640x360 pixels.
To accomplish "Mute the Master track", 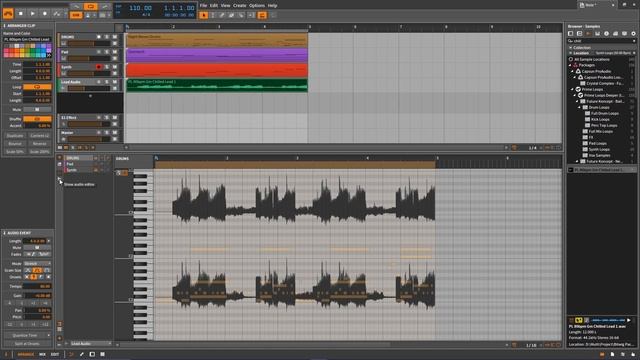I will pos(115,133).
